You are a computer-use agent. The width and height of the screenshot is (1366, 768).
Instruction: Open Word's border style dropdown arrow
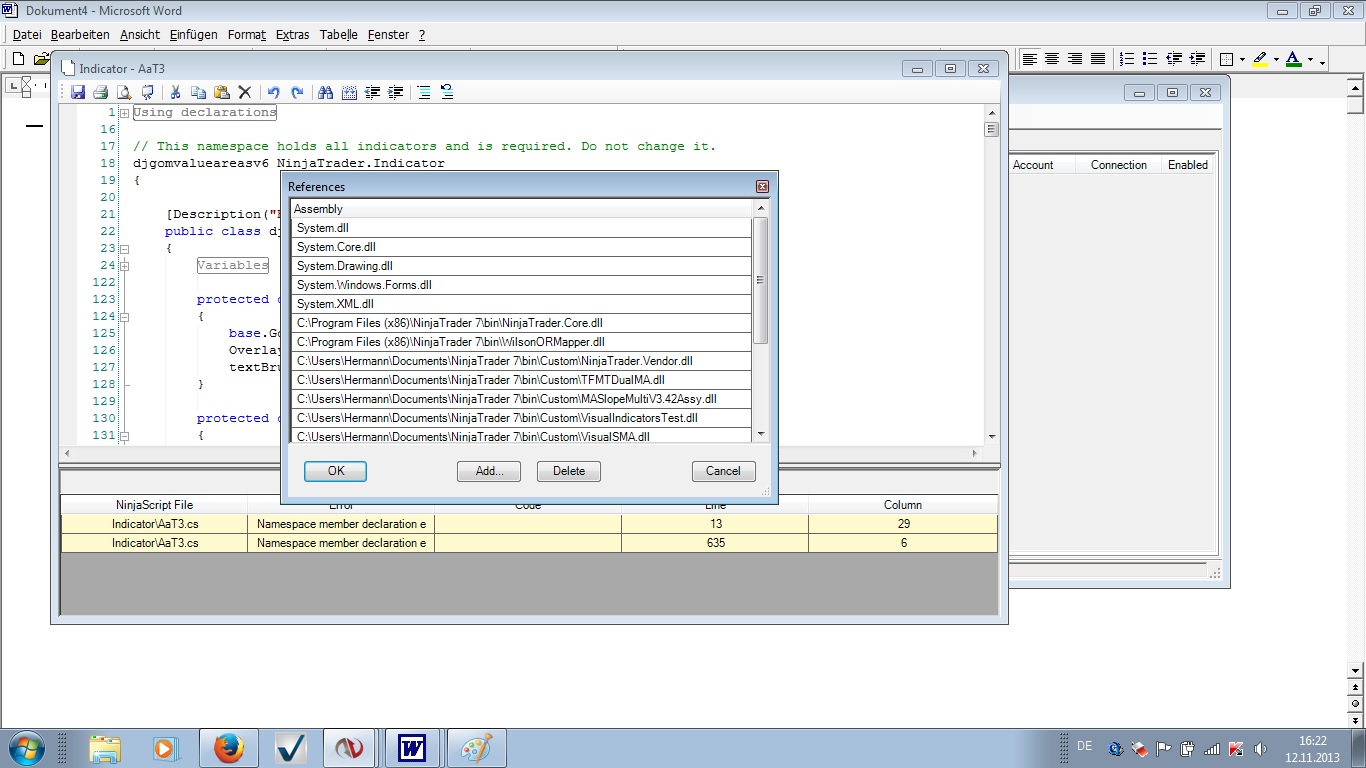point(1242,59)
